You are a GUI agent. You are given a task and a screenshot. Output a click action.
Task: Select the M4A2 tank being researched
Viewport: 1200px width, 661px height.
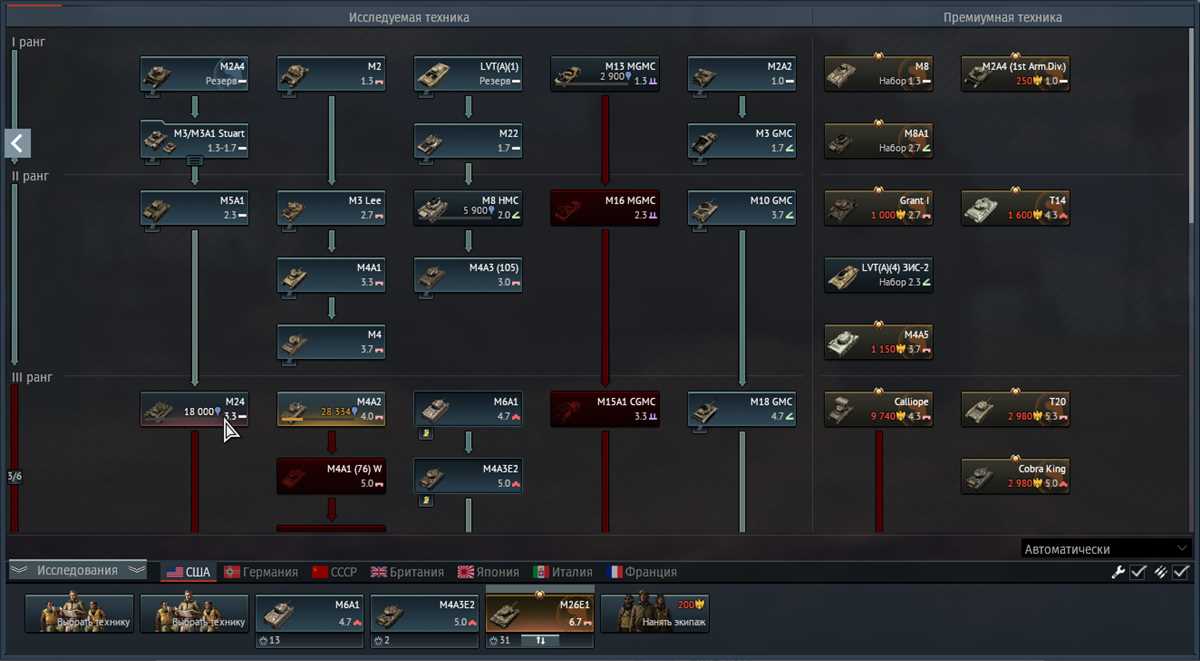point(331,409)
